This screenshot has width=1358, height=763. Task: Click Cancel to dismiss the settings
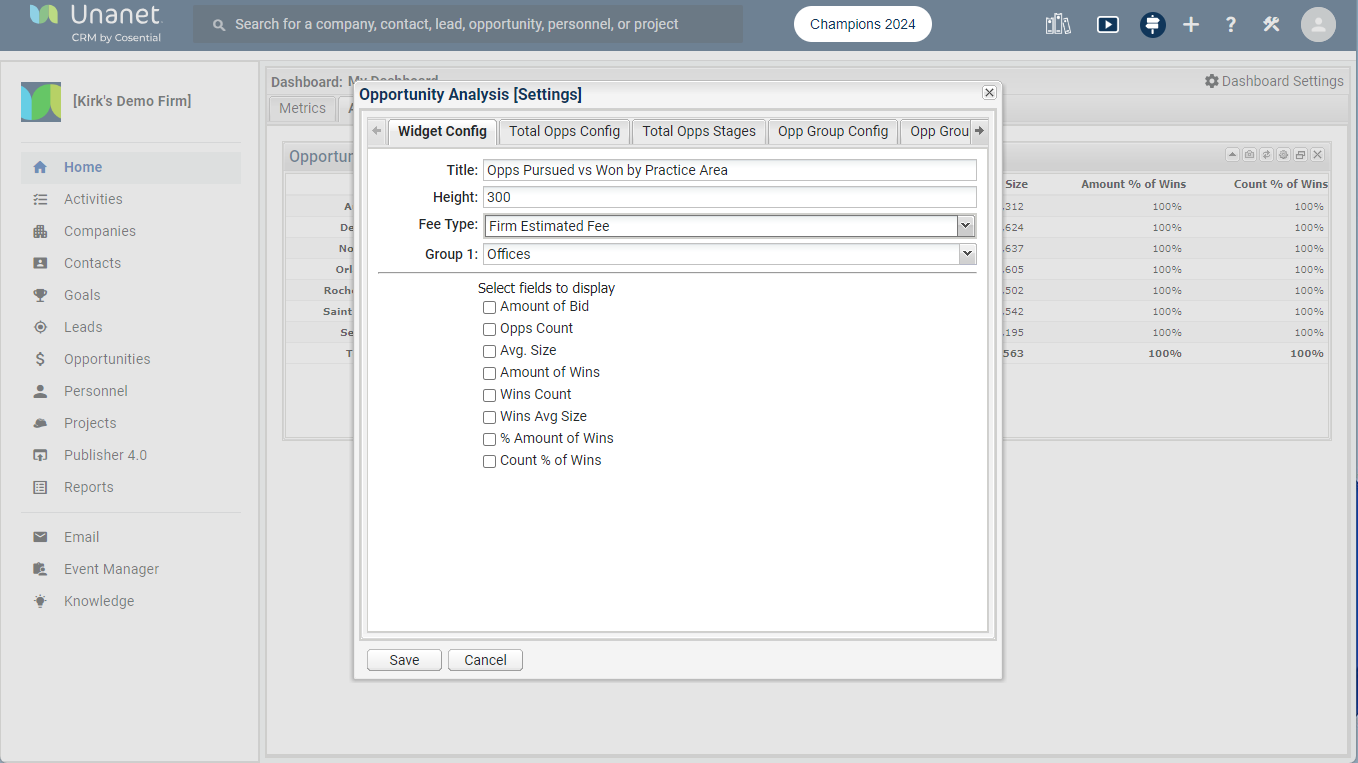pyautogui.click(x=485, y=660)
